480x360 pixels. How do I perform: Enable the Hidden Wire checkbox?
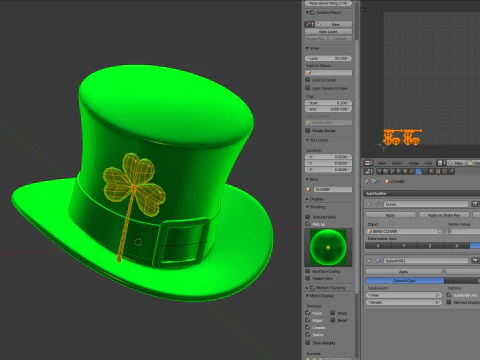tap(308, 278)
